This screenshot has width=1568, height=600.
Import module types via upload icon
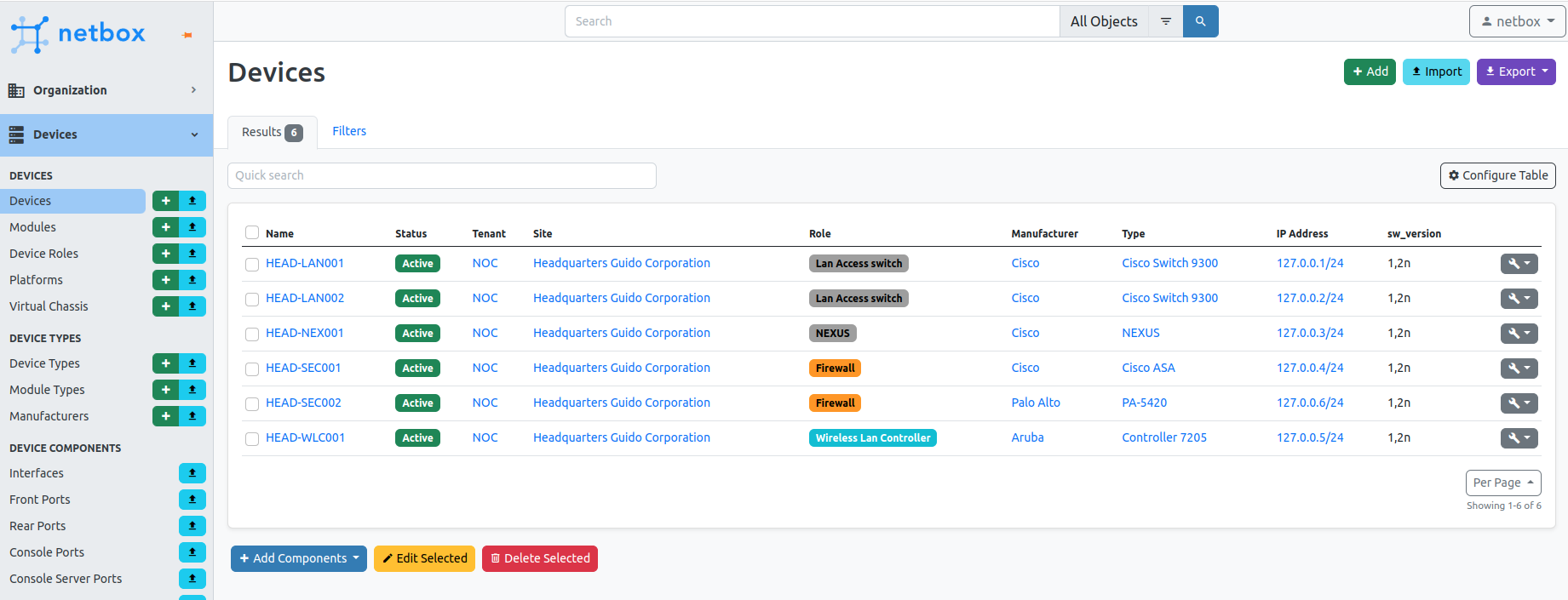[x=192, y=390]
